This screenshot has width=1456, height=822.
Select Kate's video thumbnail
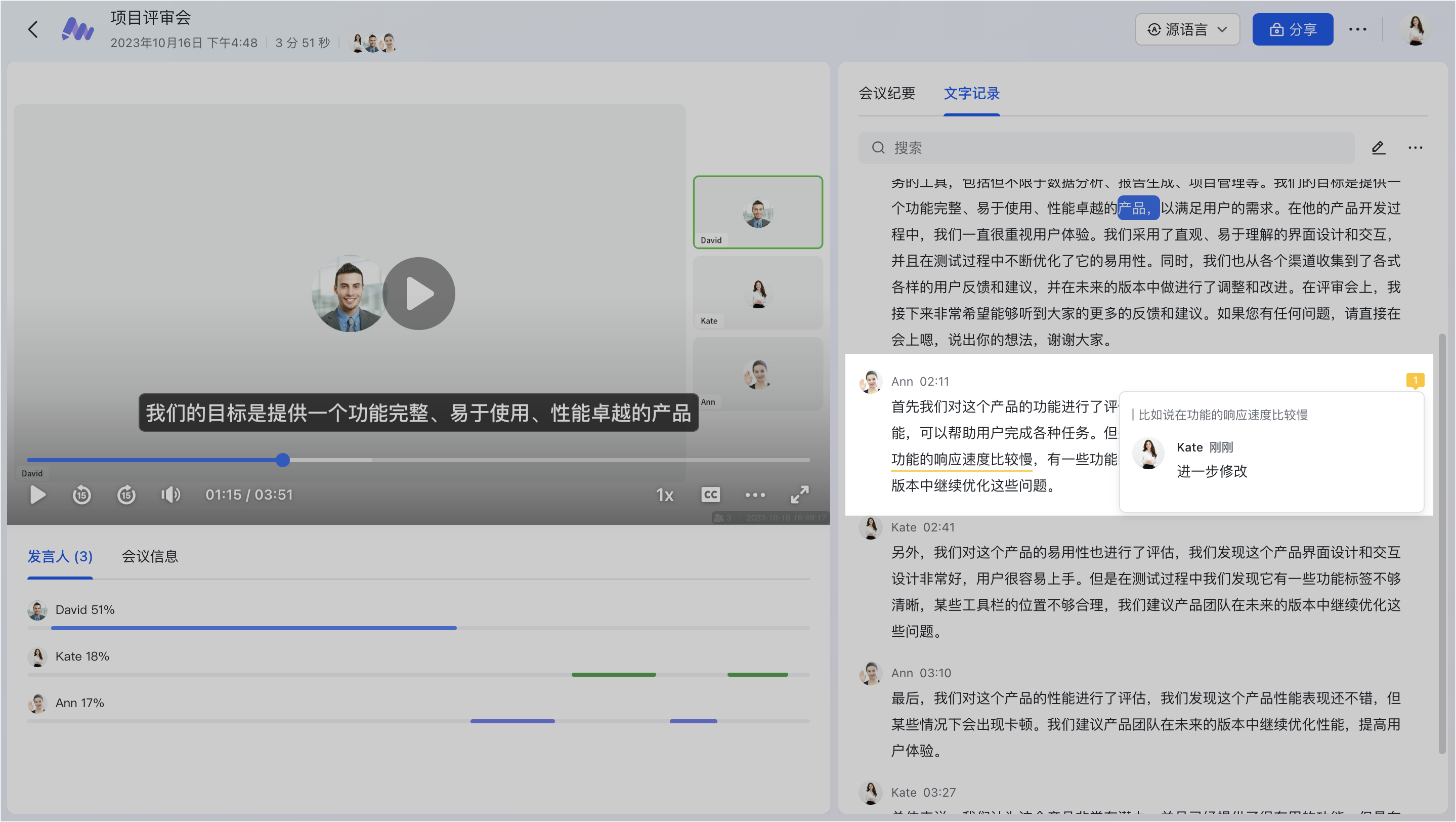[757, 293]
